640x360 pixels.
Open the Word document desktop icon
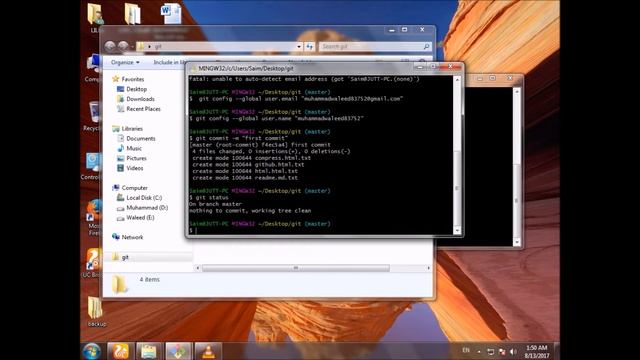171,13
